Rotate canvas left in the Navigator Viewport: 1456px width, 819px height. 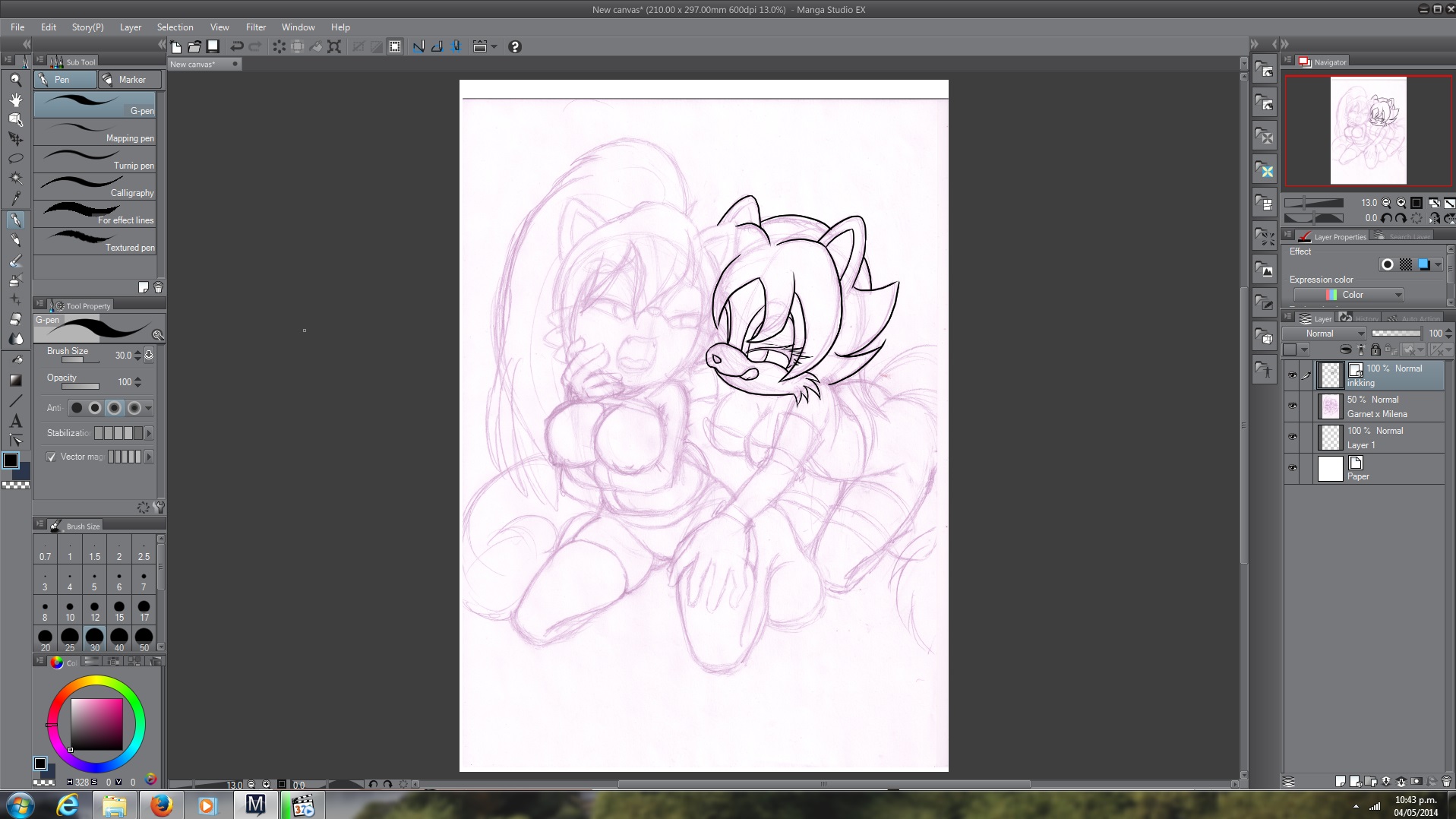click(x=1386, y=218)
